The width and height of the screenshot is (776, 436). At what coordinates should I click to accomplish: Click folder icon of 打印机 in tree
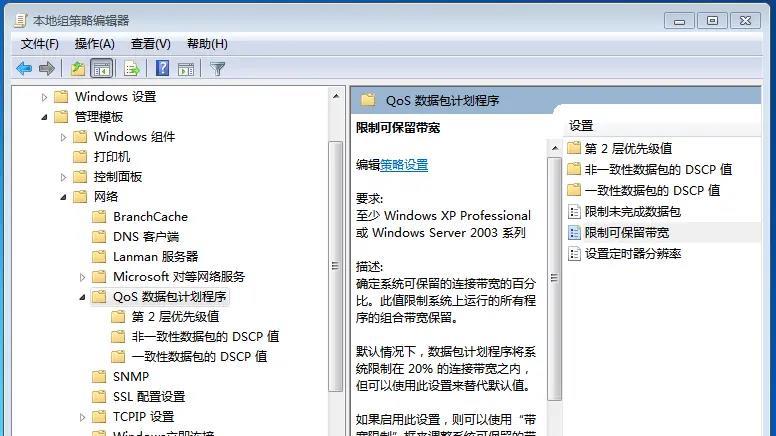click(80, 157)
